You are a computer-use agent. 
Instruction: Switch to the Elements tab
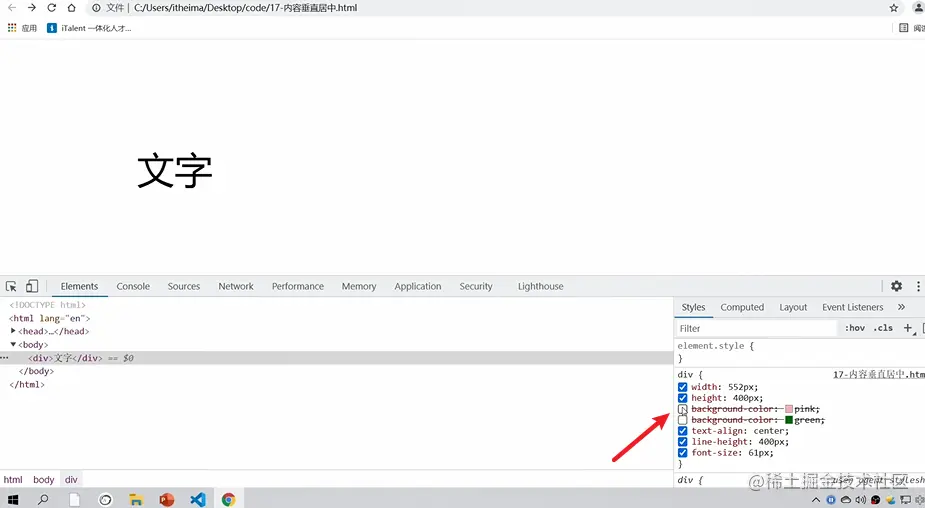pyautogui.click(x=79, y=286)
